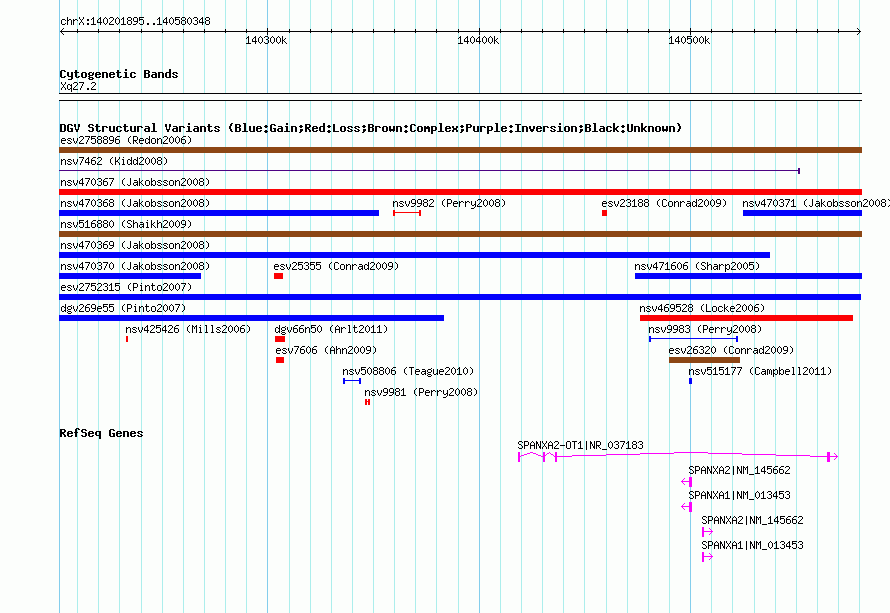Click the blue bar under nsv471606
This screenshot has height=613, width=890.
tap(748, 276)
